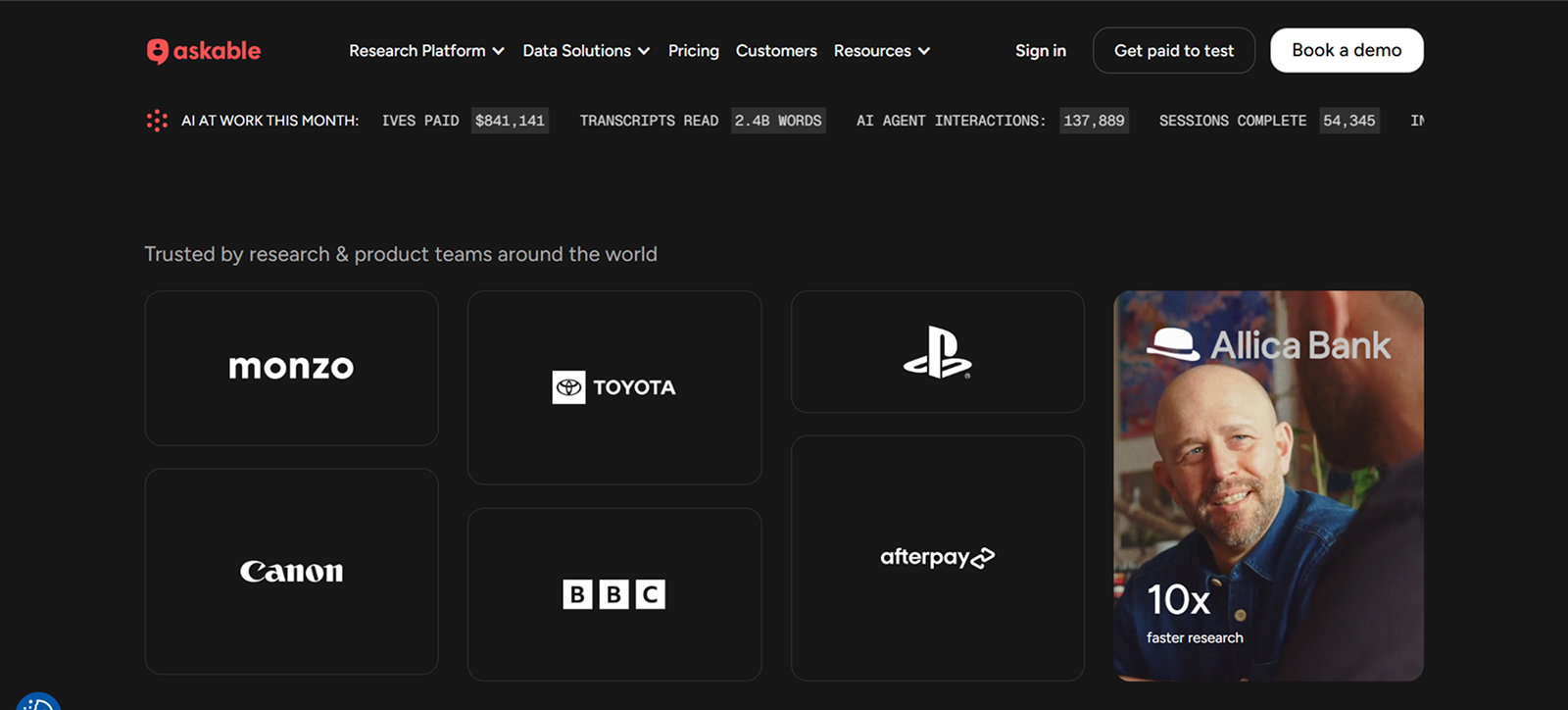Open the Customers page
This screenshot has width=1568, height=710.
pos(776,51)
